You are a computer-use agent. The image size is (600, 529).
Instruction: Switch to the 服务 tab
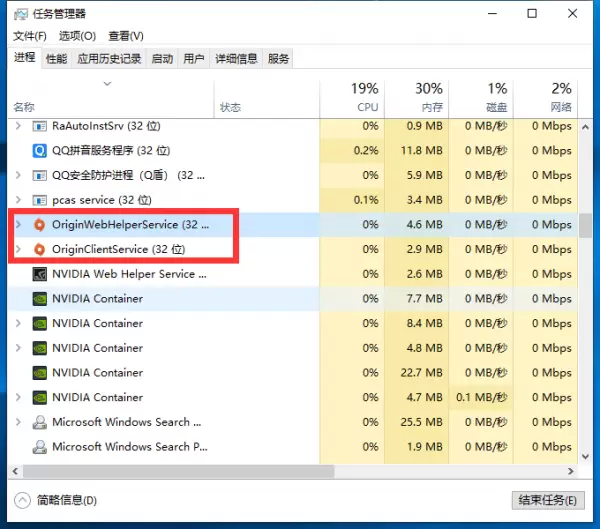[278, 59]
